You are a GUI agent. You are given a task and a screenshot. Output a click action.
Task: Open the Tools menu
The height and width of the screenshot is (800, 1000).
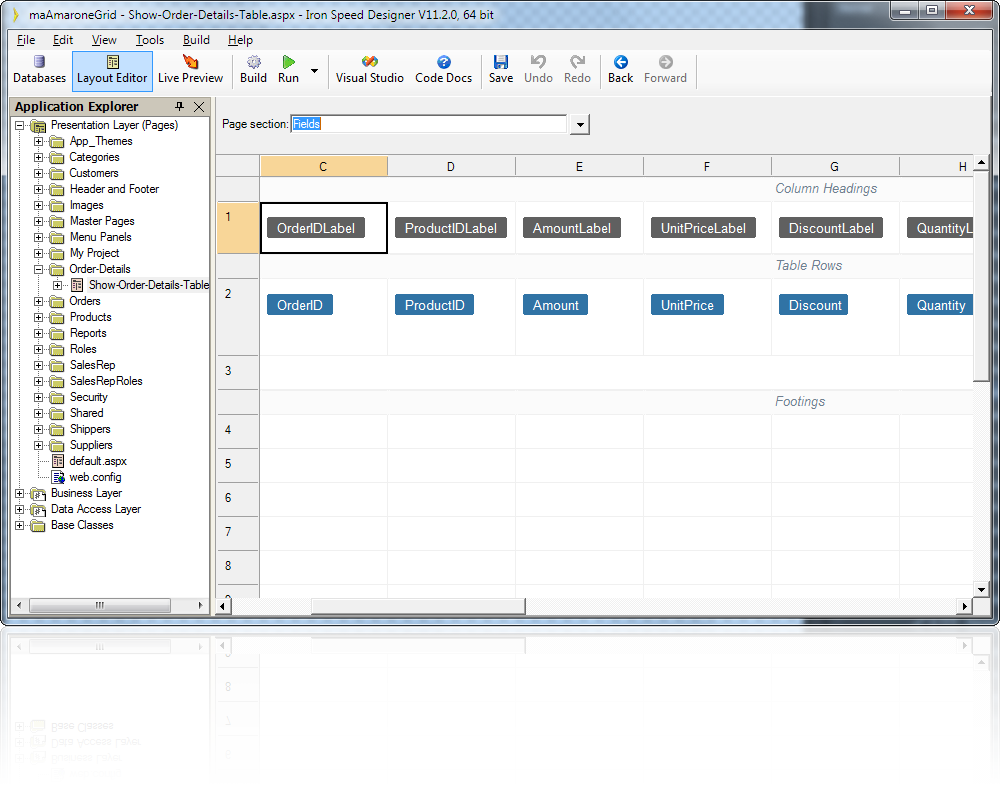[x=150, y=40]
